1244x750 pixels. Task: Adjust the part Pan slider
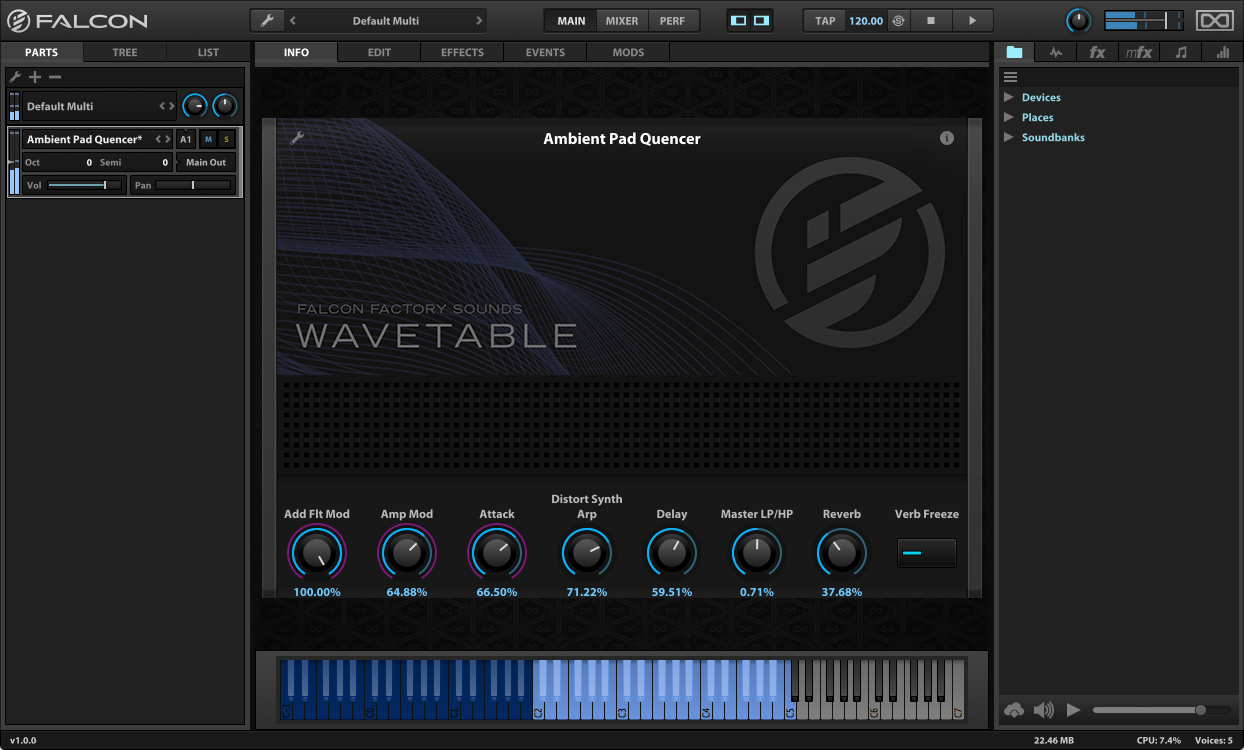(x=193, y=185)
